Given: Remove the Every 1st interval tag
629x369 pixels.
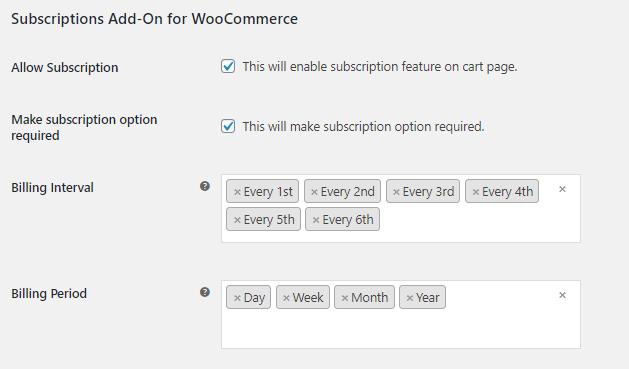Looking at the screenshot, I should tap(237, 192).
